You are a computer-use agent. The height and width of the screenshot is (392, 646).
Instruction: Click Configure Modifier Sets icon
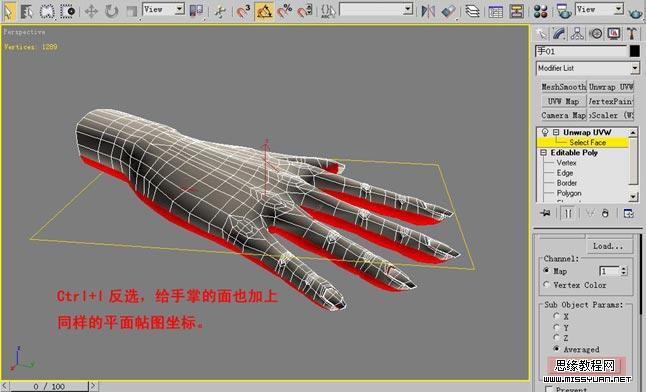[x=628, y=213]
